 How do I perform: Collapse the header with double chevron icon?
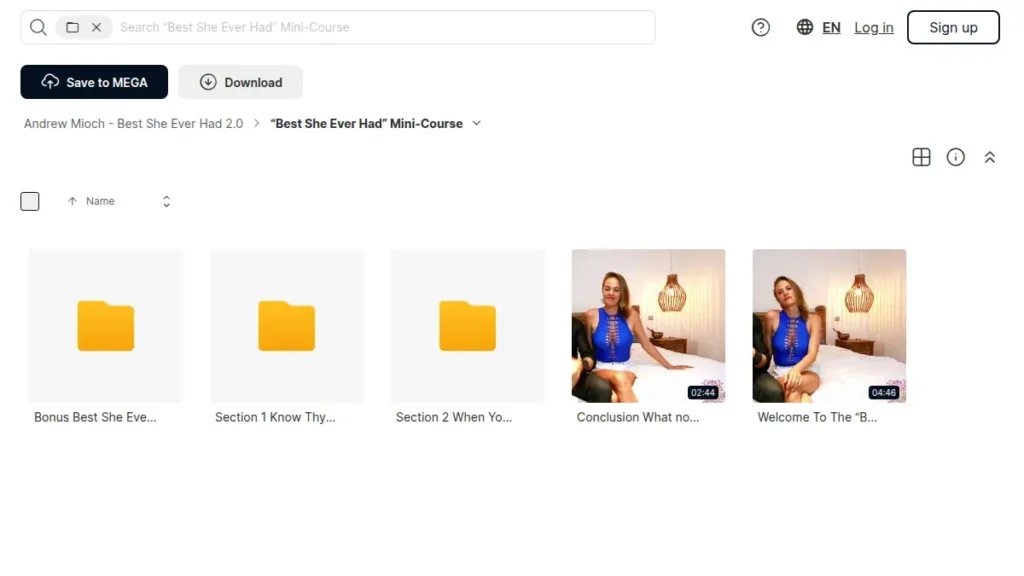coord(989,157)
